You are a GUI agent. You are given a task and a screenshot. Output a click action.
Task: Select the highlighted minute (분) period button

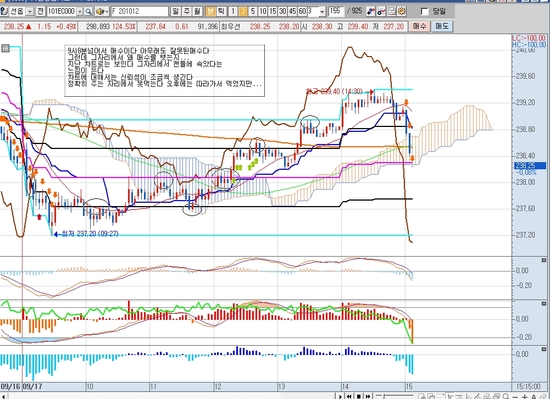coord(210,12)
